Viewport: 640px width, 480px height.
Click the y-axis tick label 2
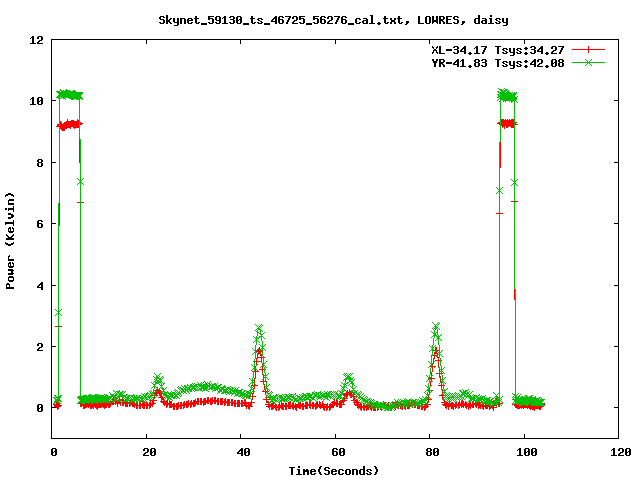point(40,347)
